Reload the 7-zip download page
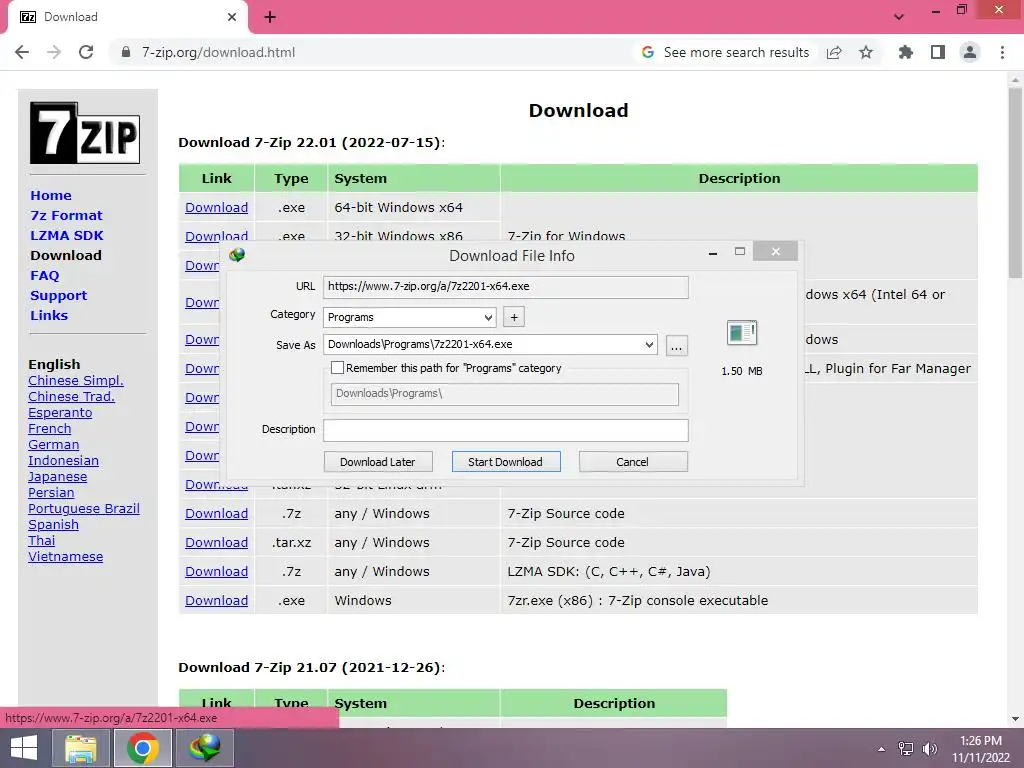The height and width of the screenshot is (768, 1024). (x=86, y=52)
